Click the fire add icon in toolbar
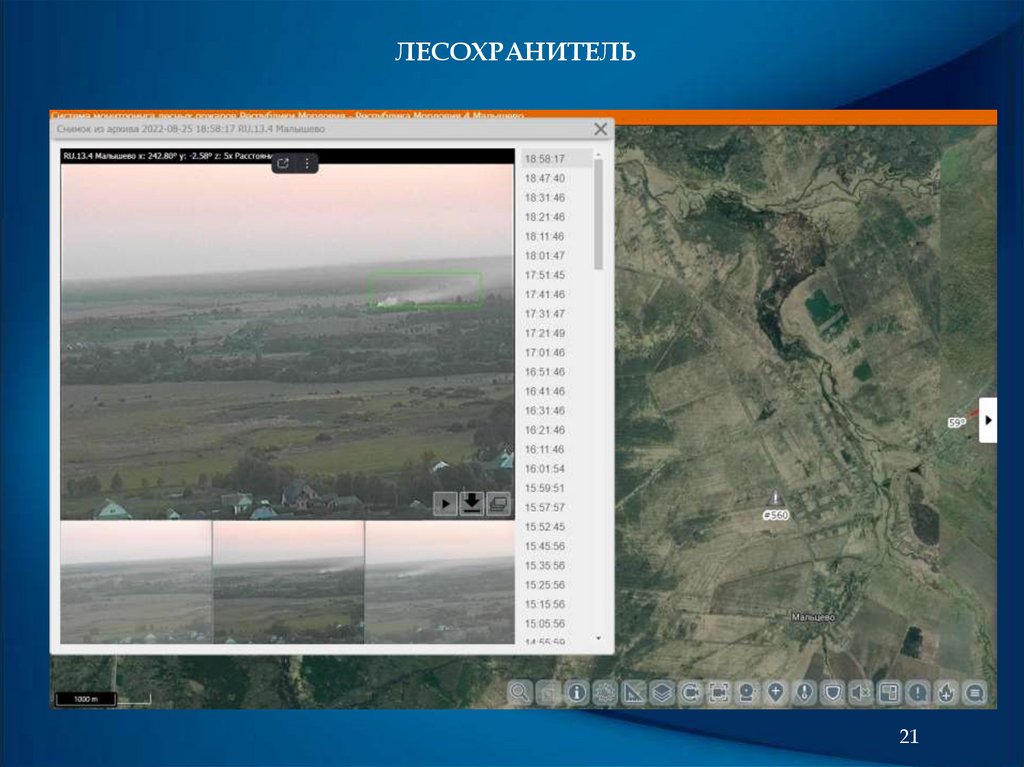1024x767 pixels. (x=947, y=692)
